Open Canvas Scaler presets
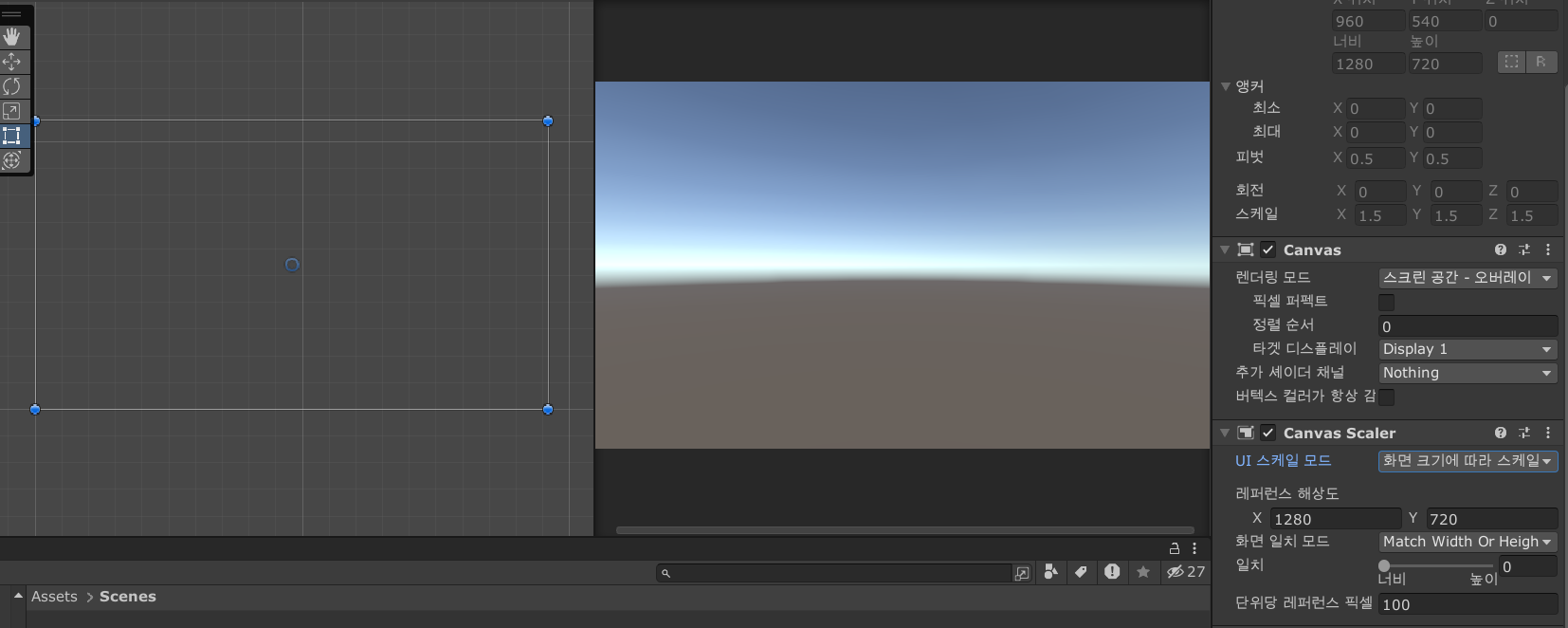 click(x=1524, y=433)
